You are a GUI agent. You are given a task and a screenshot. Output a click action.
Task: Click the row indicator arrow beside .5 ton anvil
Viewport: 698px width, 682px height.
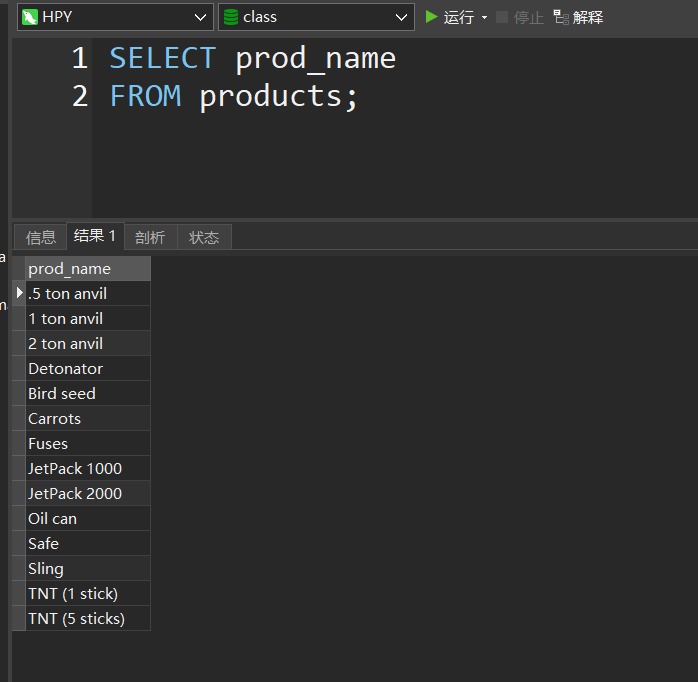point(19,293)
